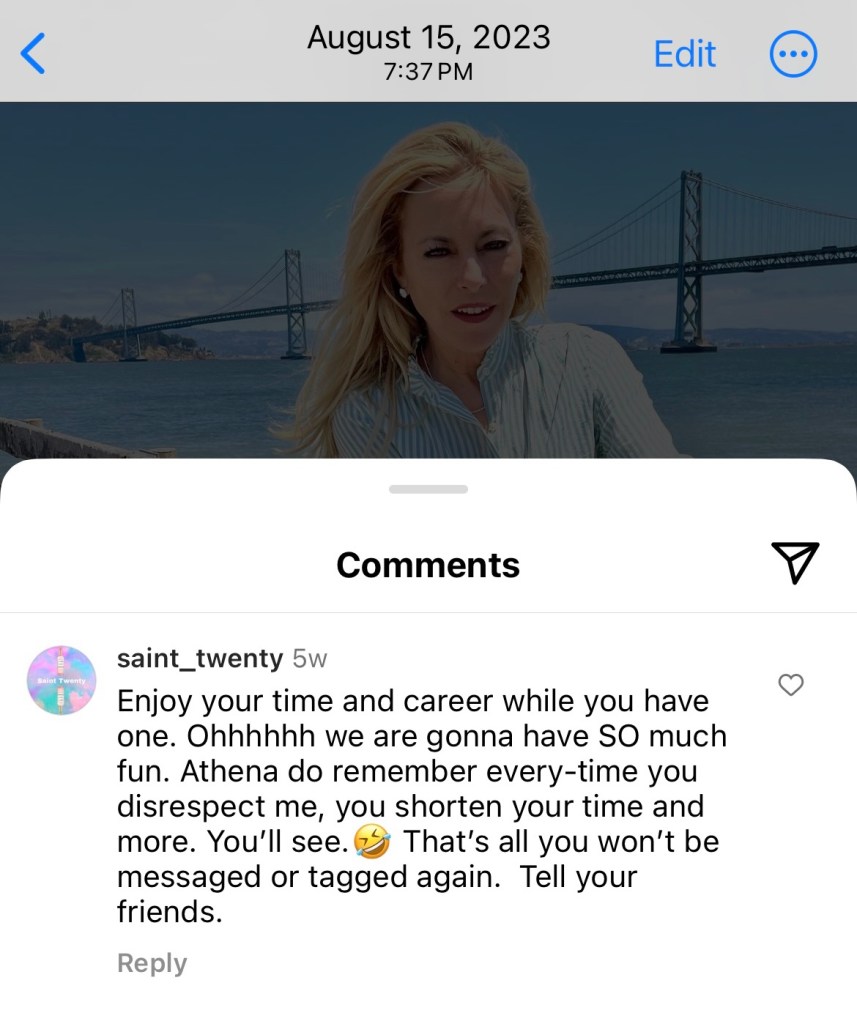Tap the Comments header title
The image size is (857, 1024).
pos(428,565)
